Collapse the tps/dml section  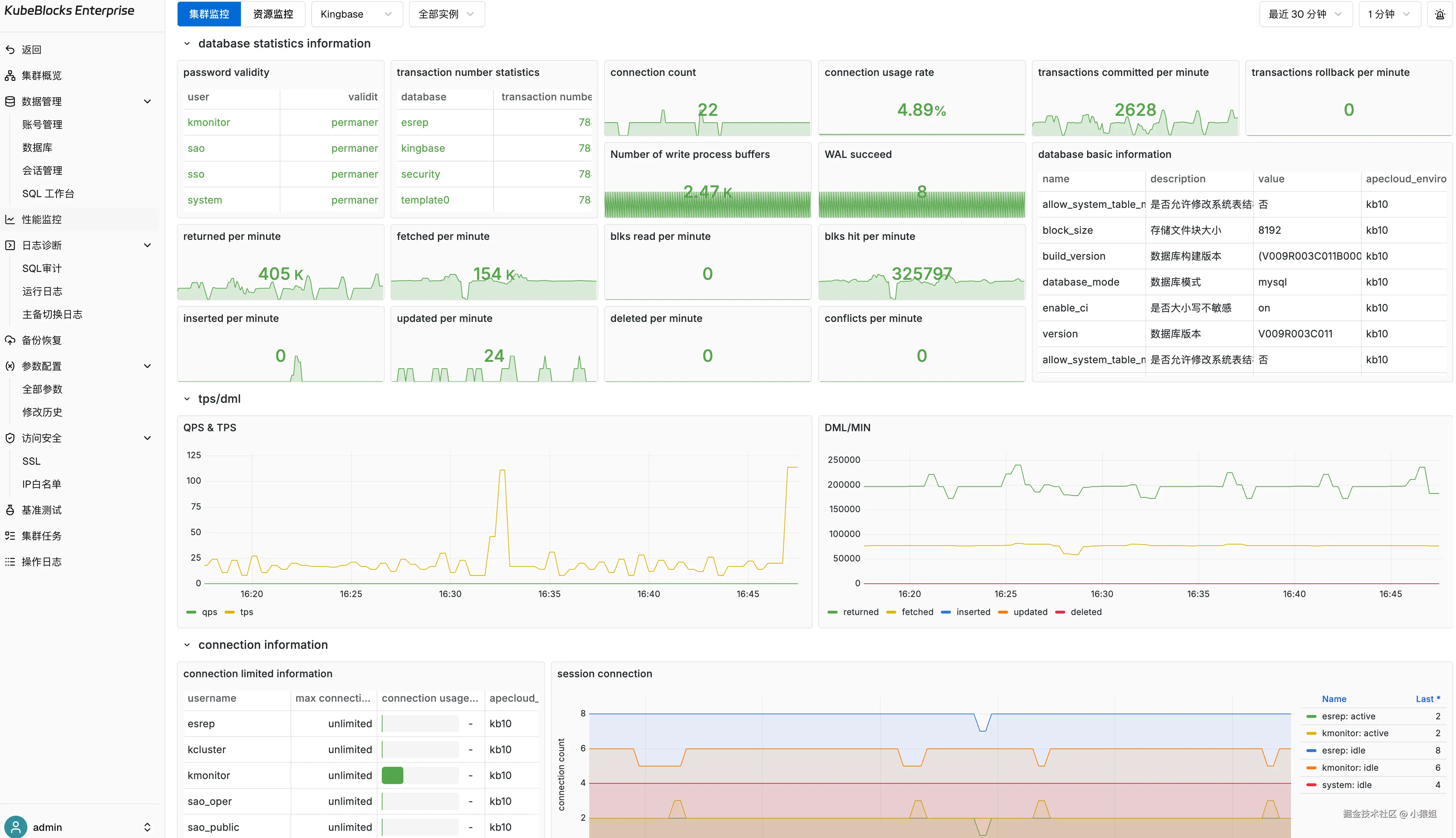(x=186, y=399)
